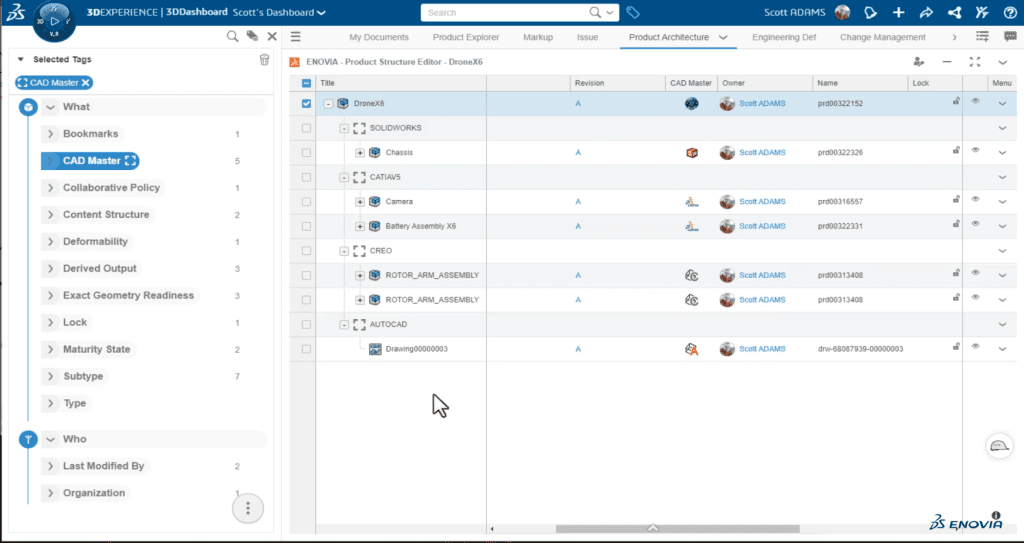This screenshot has height=543, width=1024.
Task: Open the Issue tab
Action: click(588, 37)
